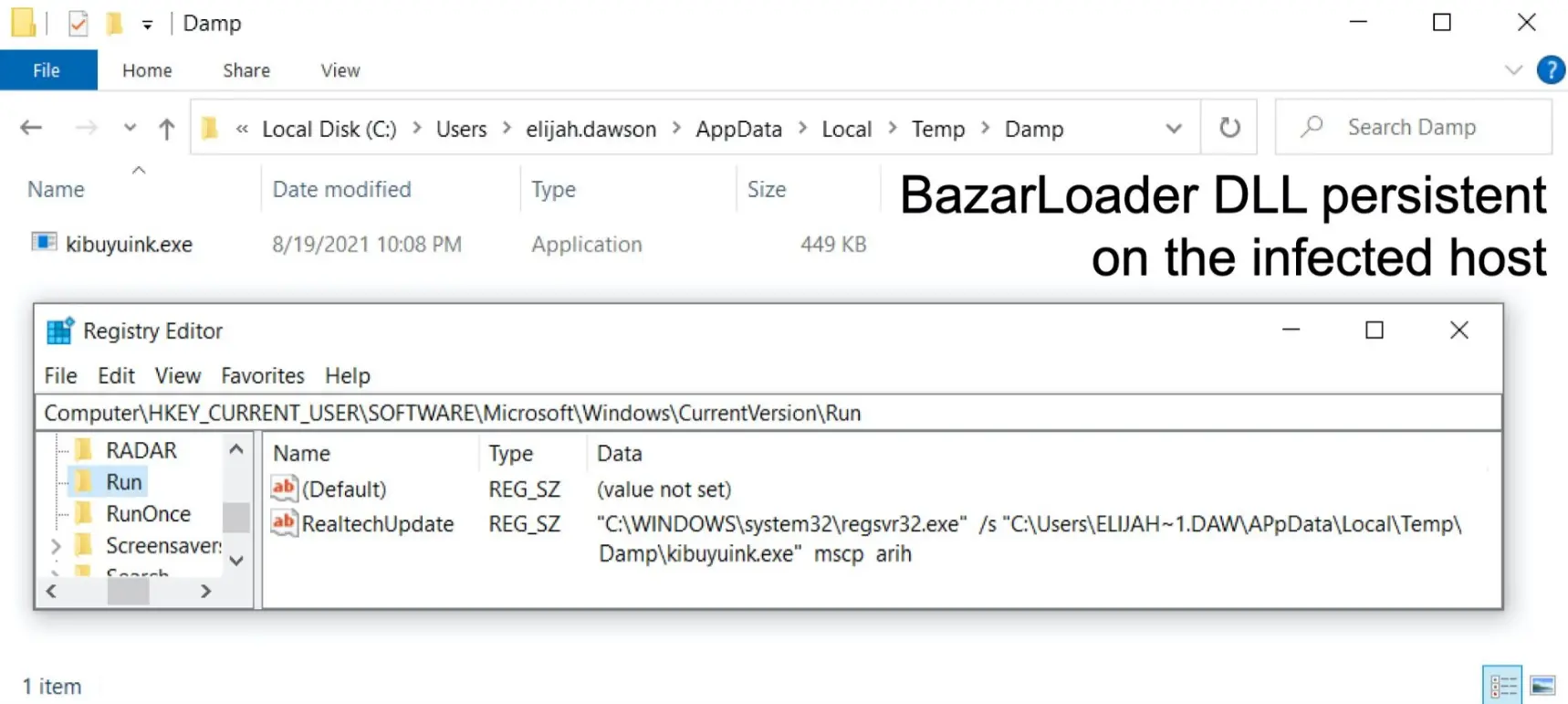
Task: Click the Up one level arrow
Action: click(166, 129)
